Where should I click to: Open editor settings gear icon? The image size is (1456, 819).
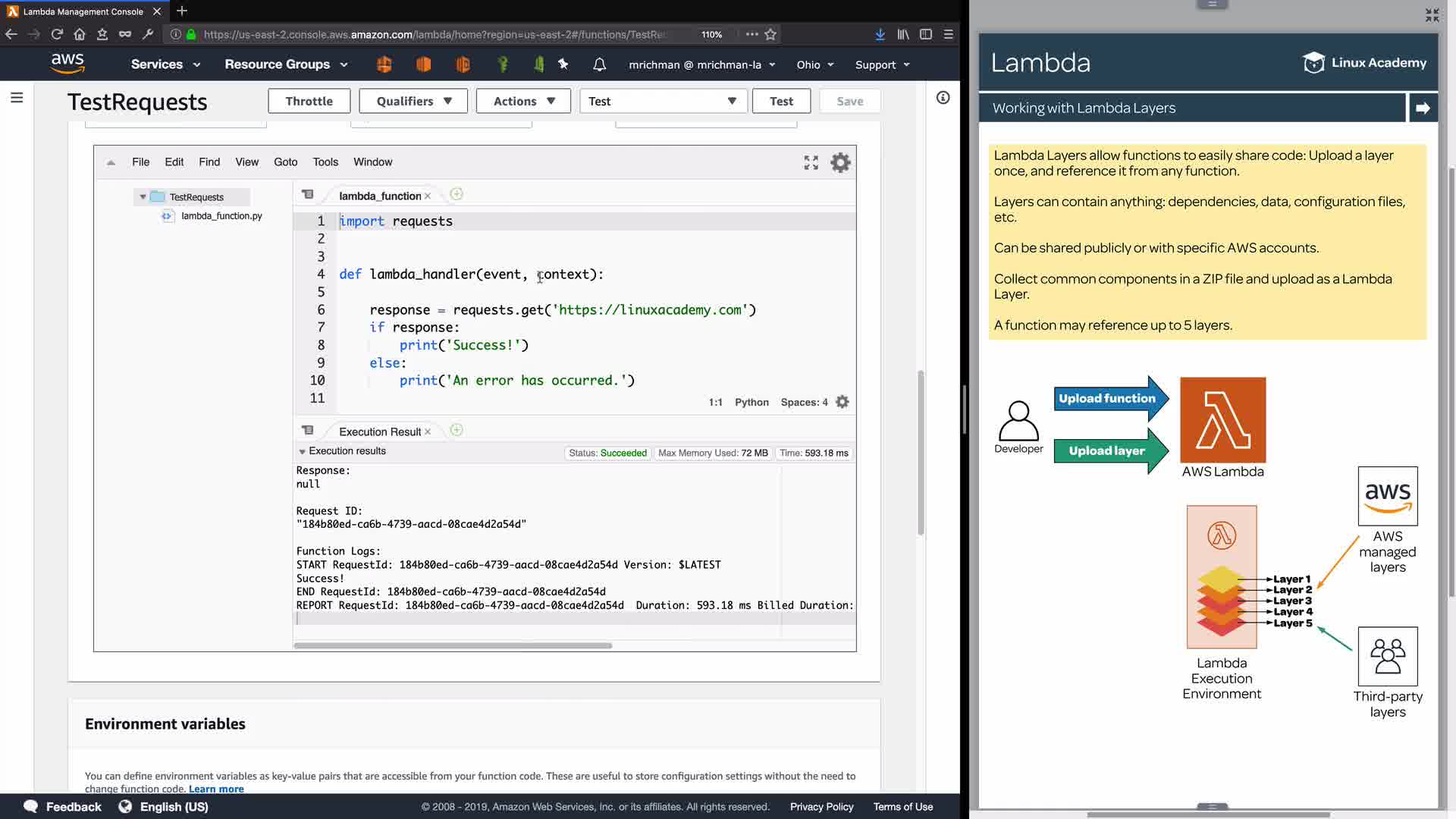(840, 162)
